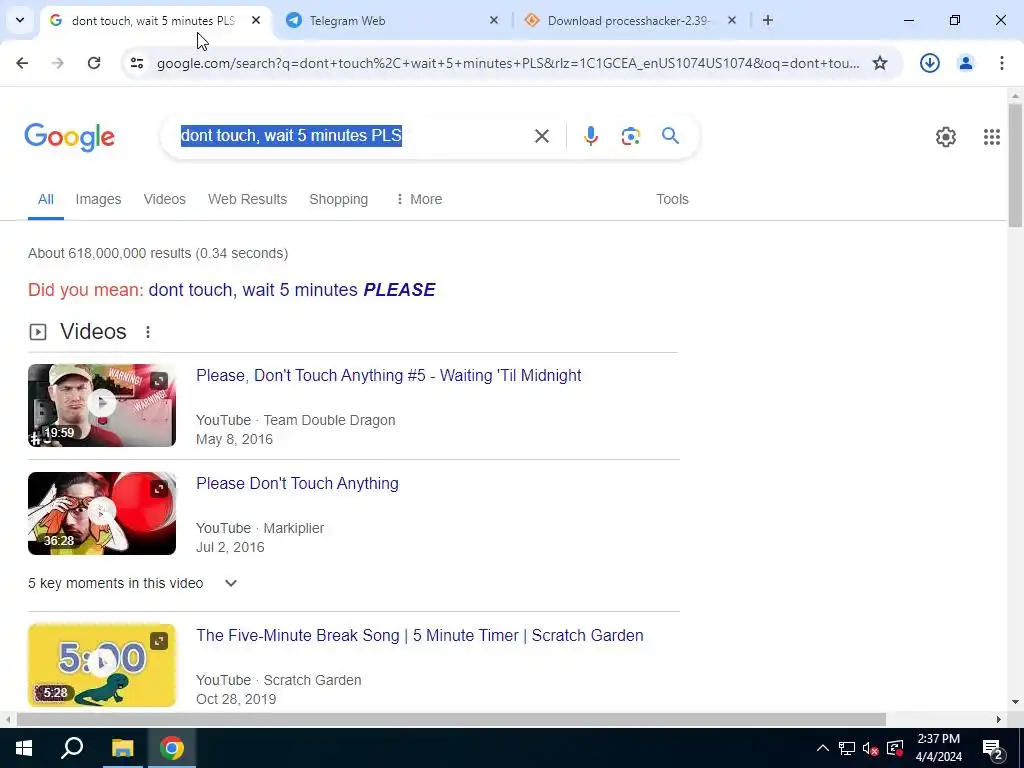Image resolution: width=1024 pixels, height=768 pixels.
Task: Submit search with magnifier icon
Action: 670,136
